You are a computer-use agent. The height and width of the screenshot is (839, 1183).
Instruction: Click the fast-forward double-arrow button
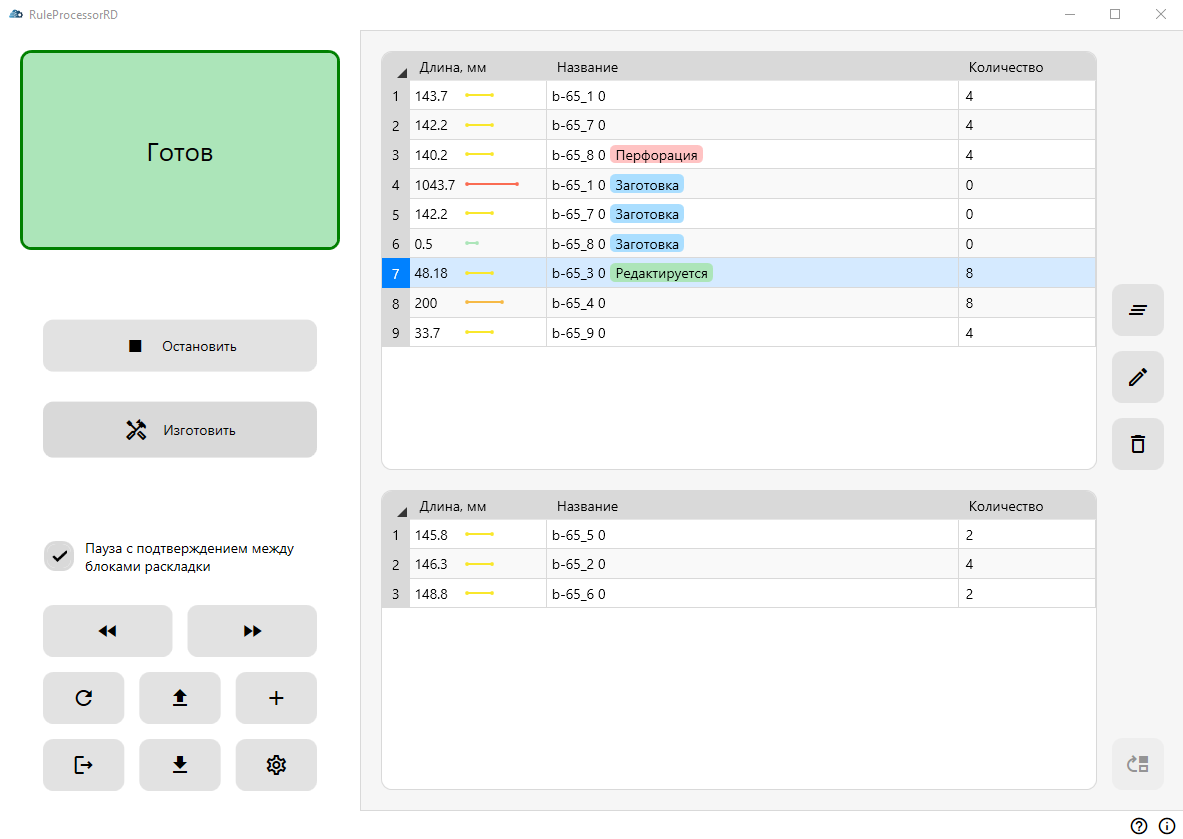tap(252, 631)
